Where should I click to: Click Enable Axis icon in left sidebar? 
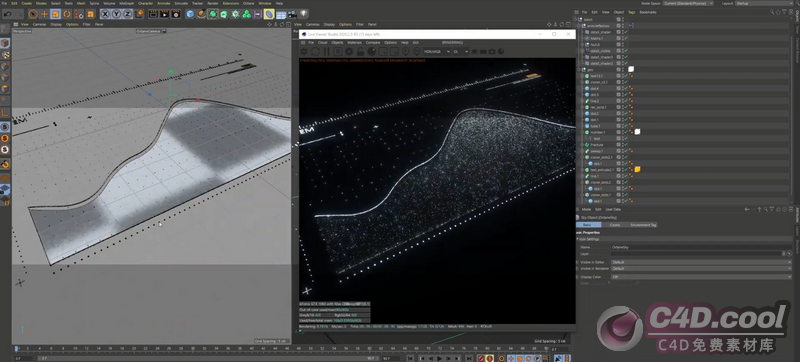(5, 112)
